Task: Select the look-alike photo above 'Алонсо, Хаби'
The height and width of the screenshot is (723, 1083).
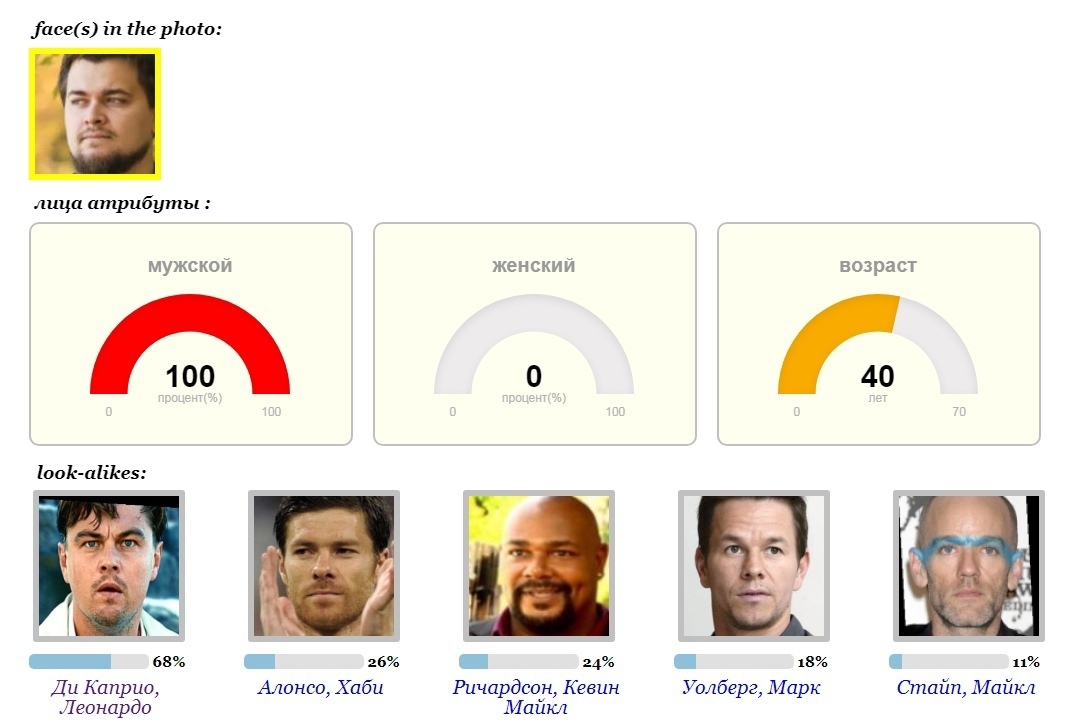Action: 323,566
